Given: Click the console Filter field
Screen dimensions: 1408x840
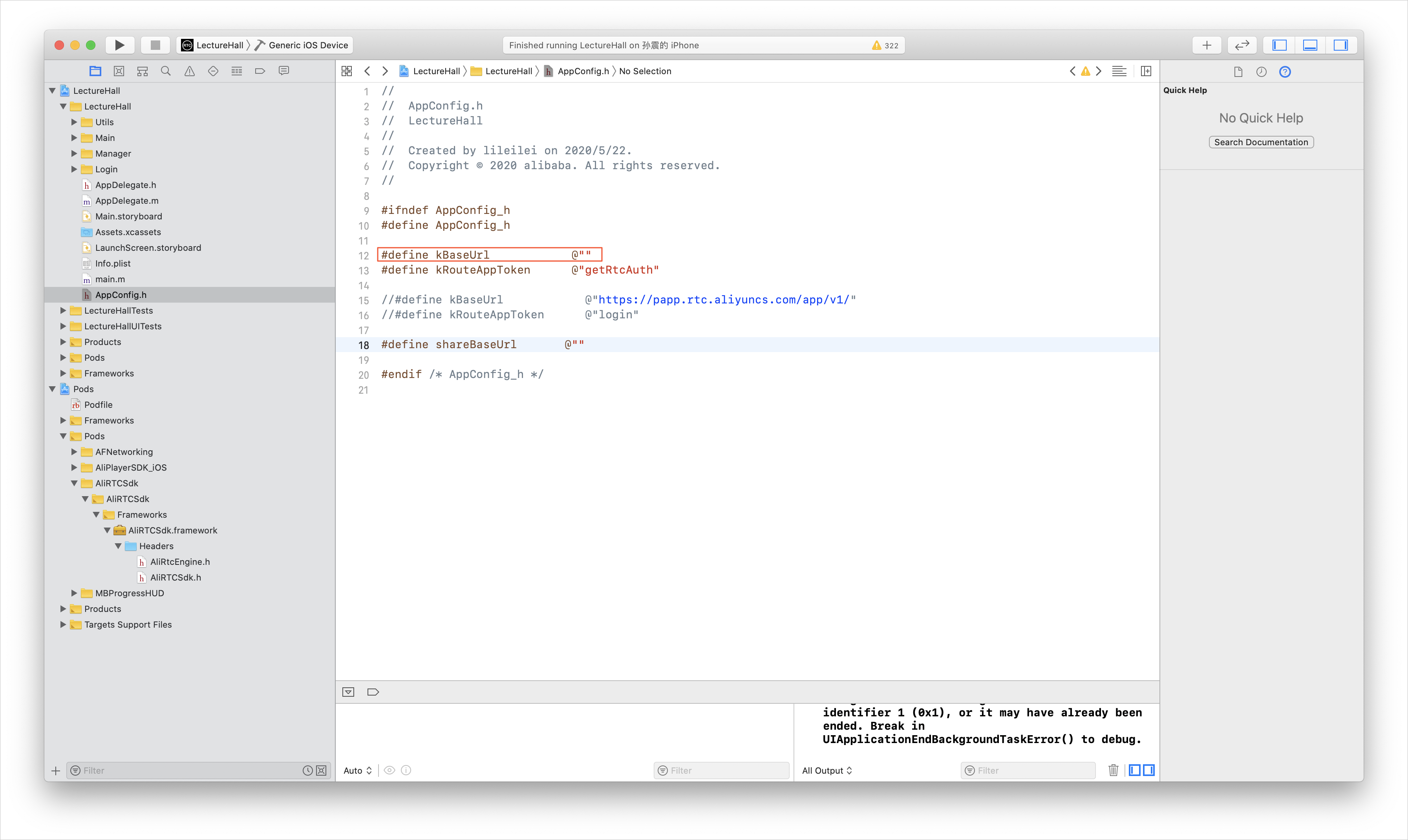Looking at the screenshot, I should coord(1028,771).
